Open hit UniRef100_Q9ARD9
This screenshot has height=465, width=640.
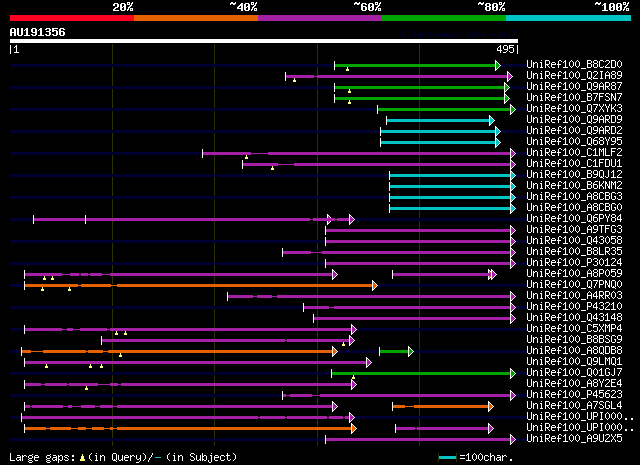(574, 119)
